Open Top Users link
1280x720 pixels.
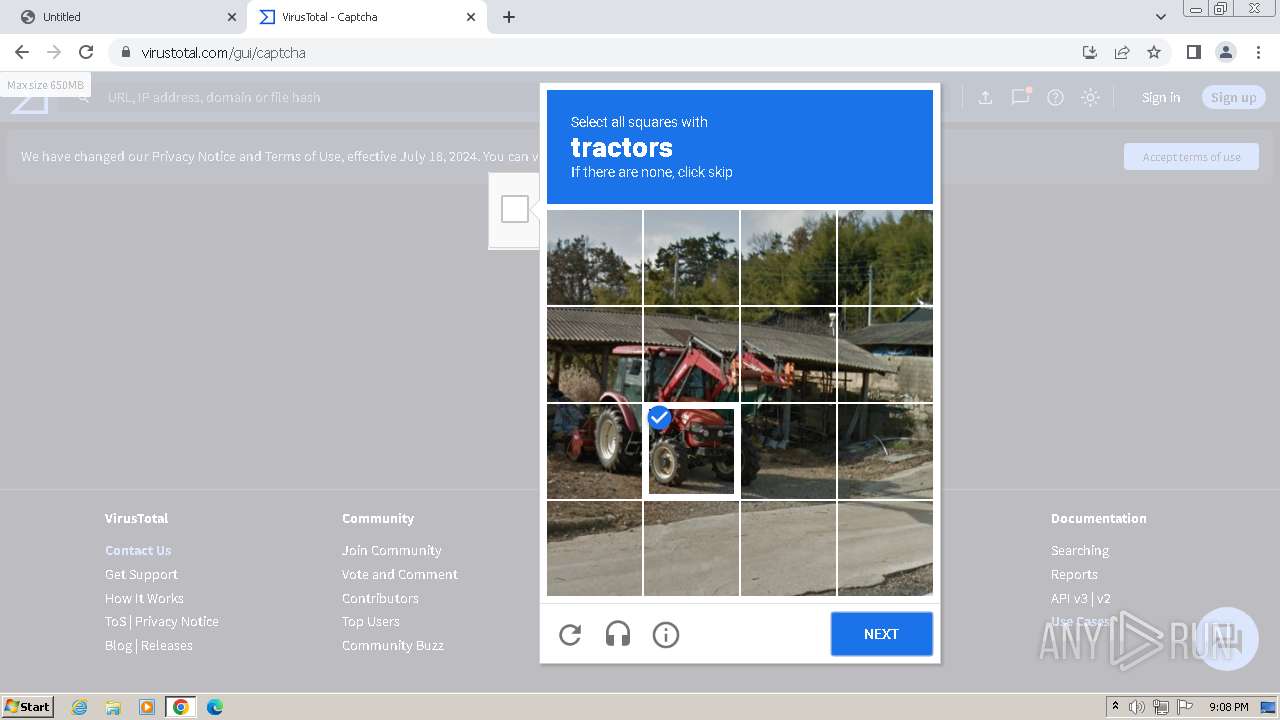[x=370, y=621]
